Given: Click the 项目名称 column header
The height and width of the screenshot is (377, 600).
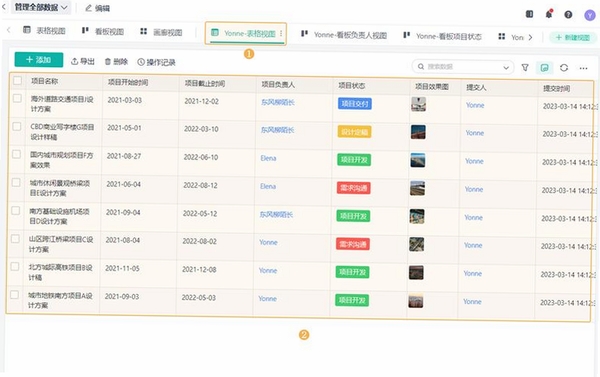Looking at the screenshot, I should (44, 81).
